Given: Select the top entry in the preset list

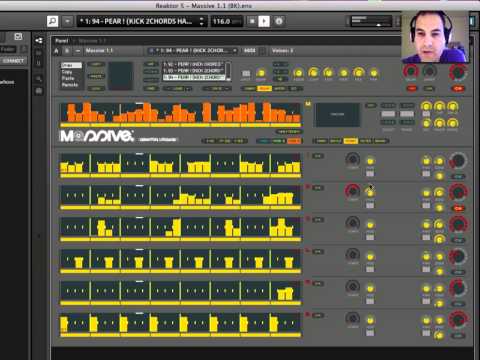Looking at the screenshot, I should click(x=194, y=64).
